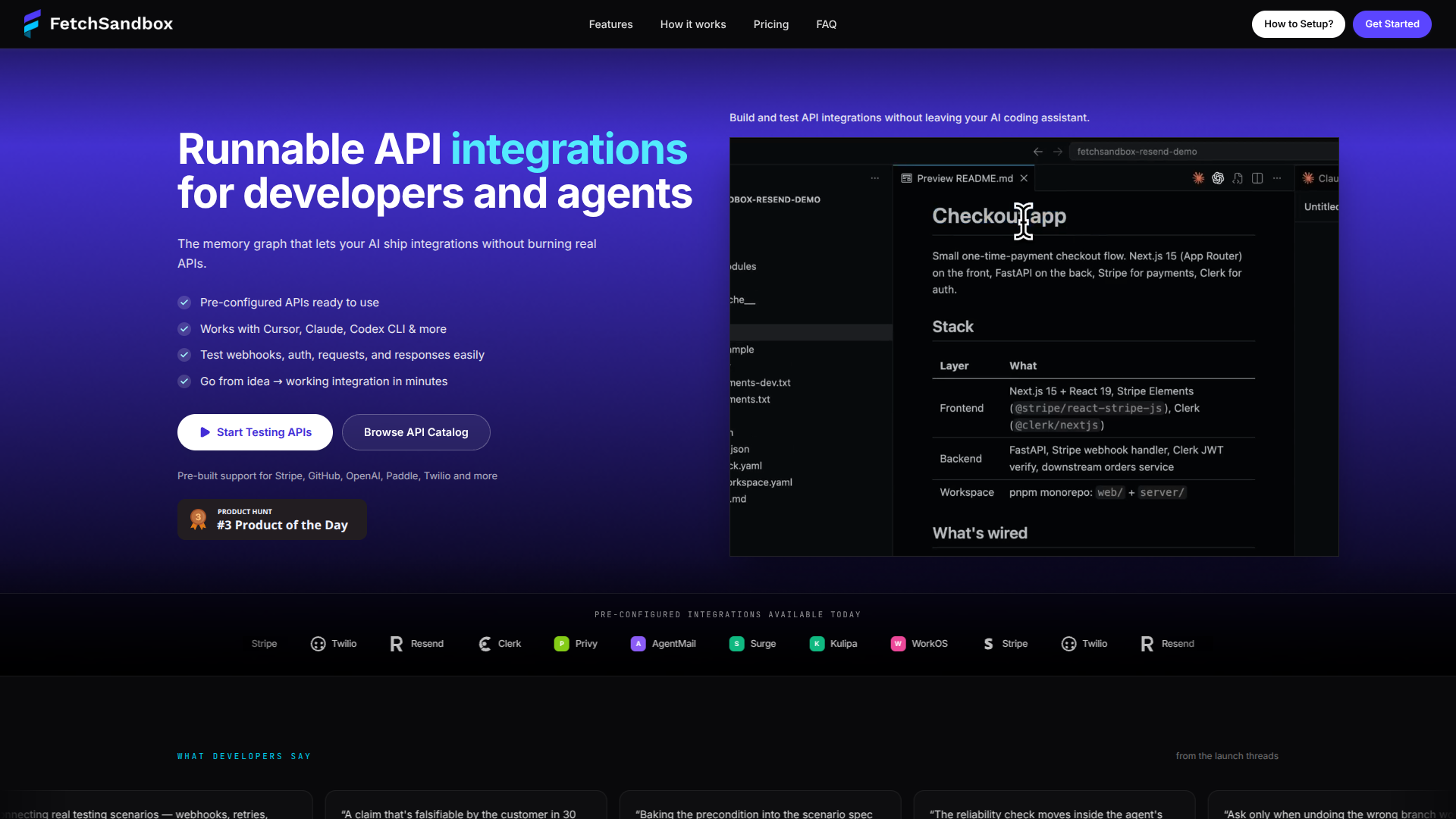Click the OpenAI icon in the editor toolbar
The width and height of the screenshot is (1456, 819).
coord(1218,178)
